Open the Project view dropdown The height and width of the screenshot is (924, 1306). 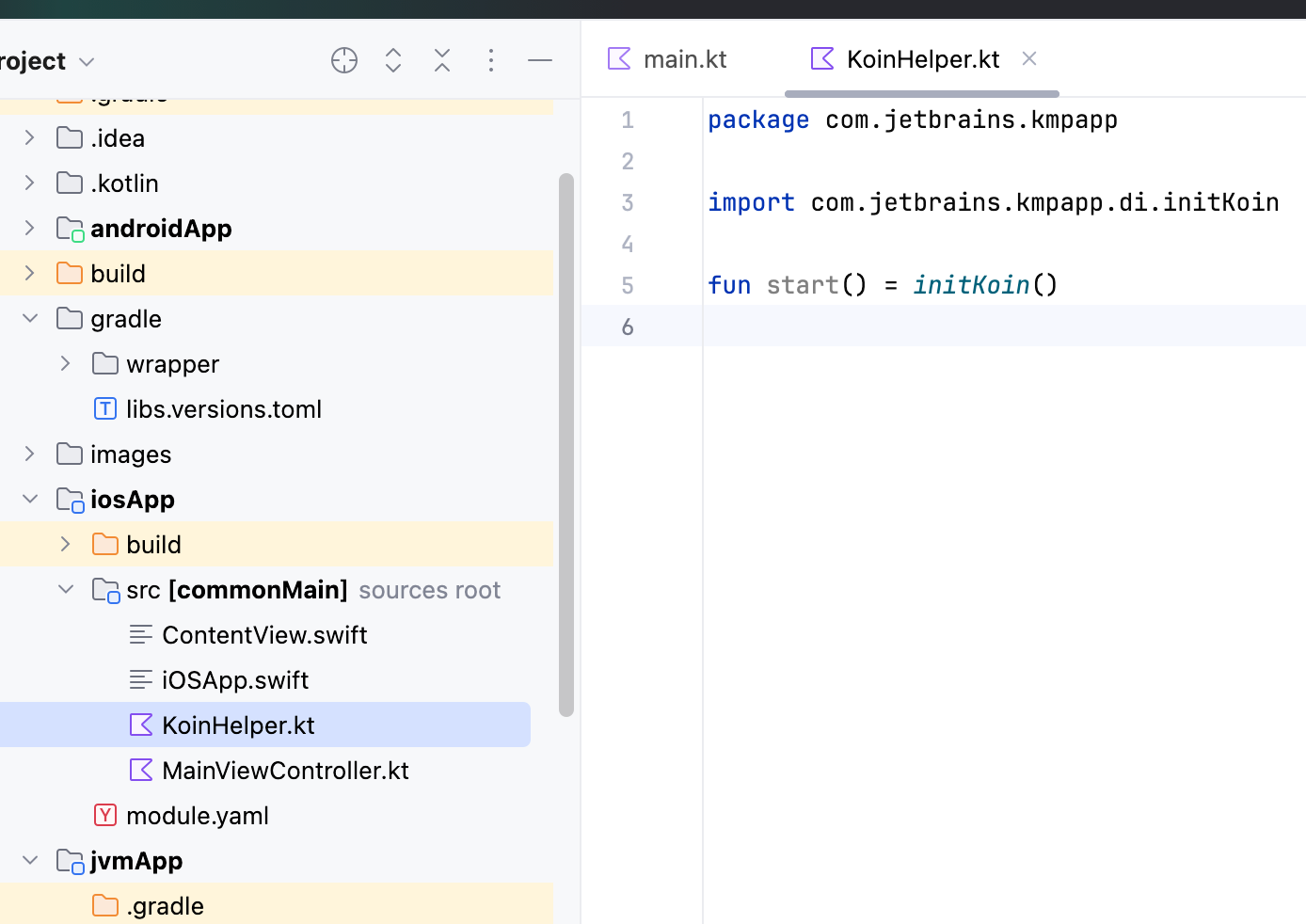[47, 61]
